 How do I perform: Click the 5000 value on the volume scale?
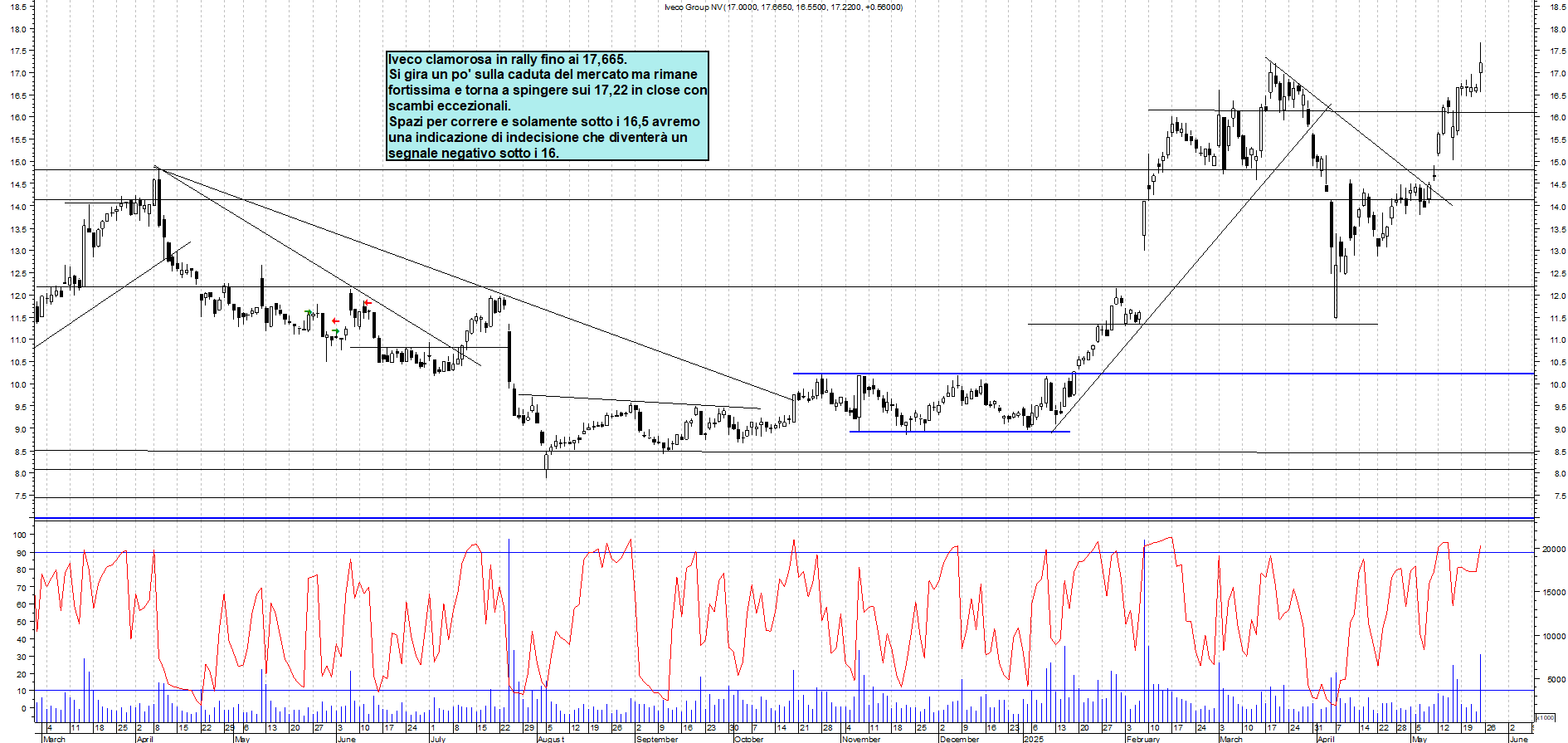[x=1556, y=680]
